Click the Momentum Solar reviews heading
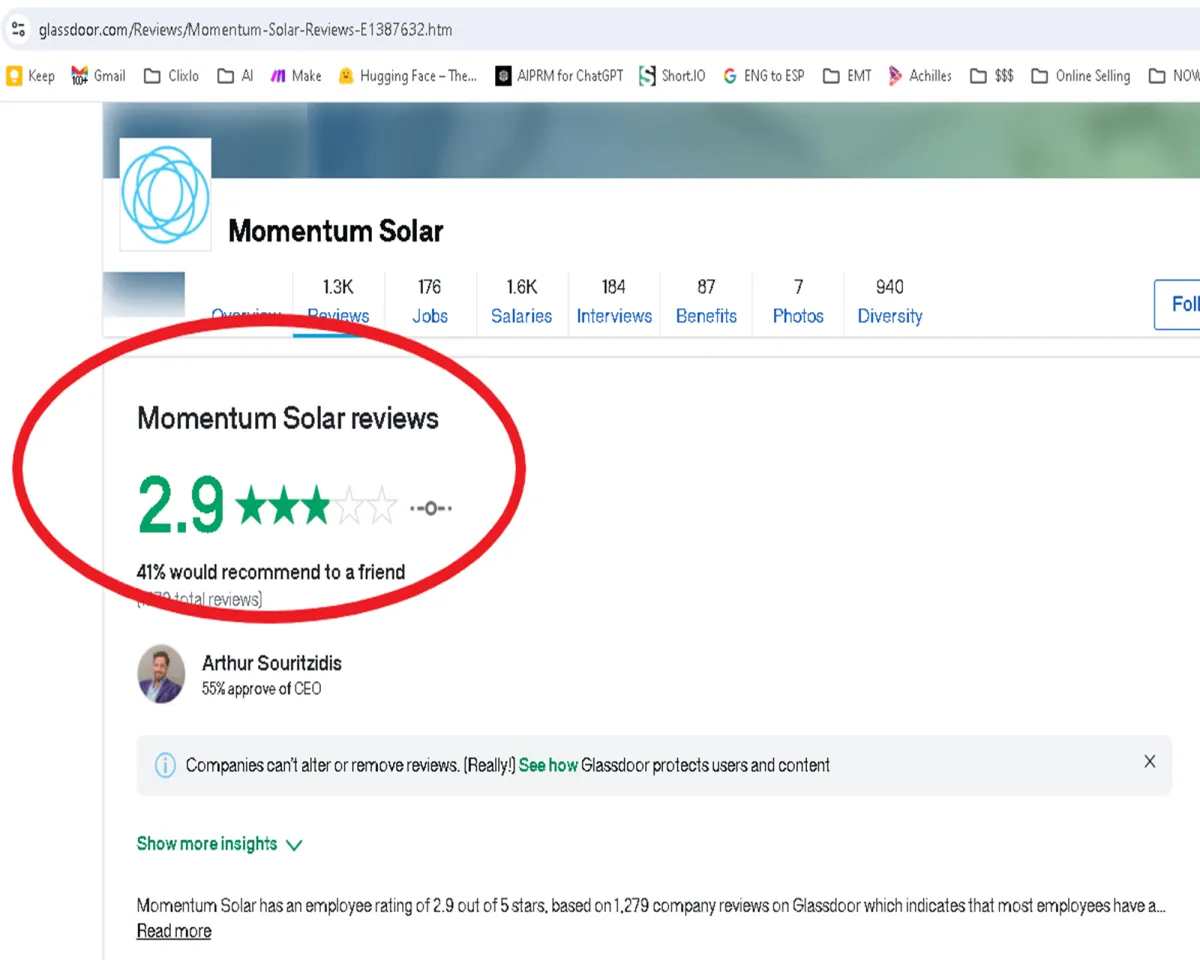 288,418
